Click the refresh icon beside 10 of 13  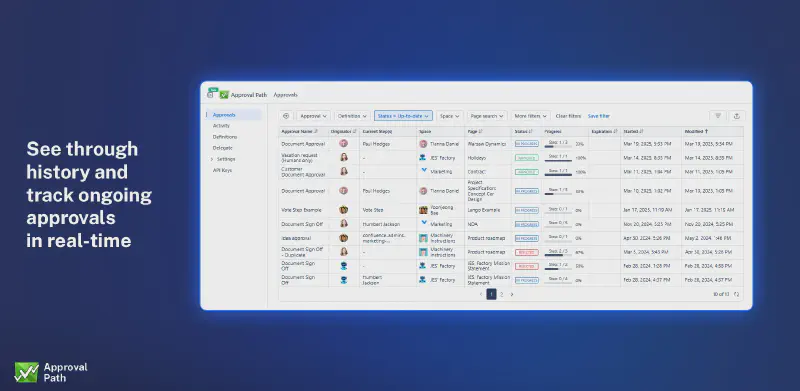point(736,294)
